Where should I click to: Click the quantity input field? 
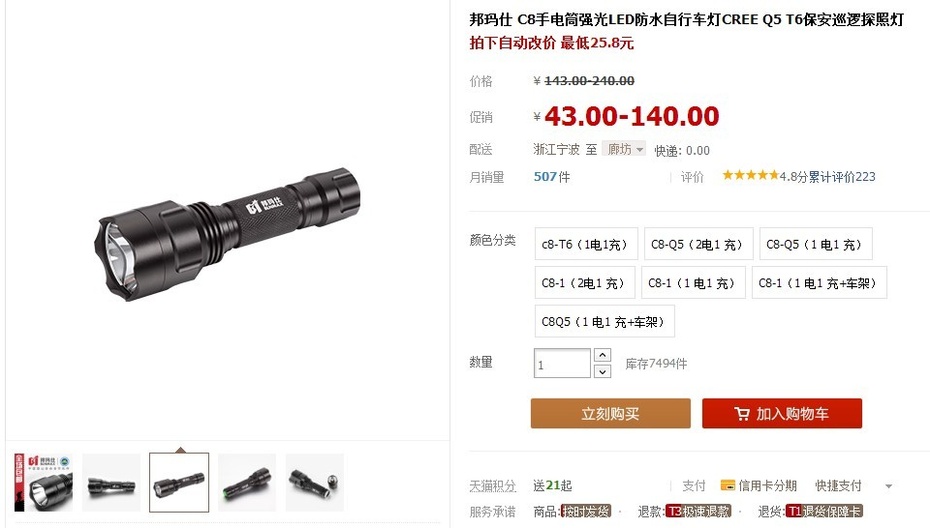[x=562, y=364]
